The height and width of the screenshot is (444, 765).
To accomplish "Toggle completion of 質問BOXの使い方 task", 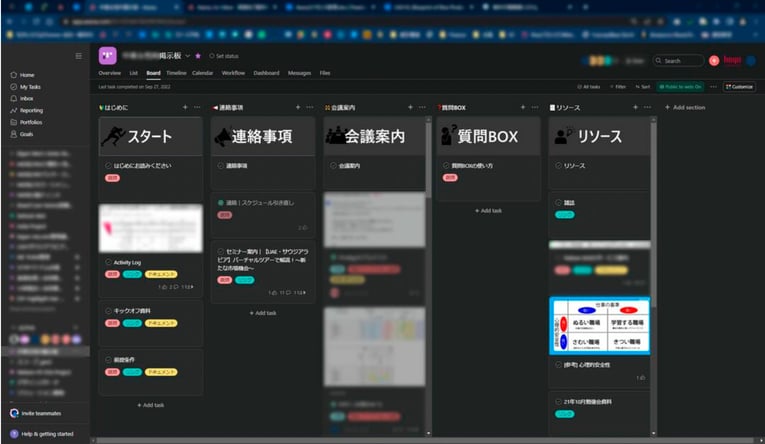I will pos(445,165).
